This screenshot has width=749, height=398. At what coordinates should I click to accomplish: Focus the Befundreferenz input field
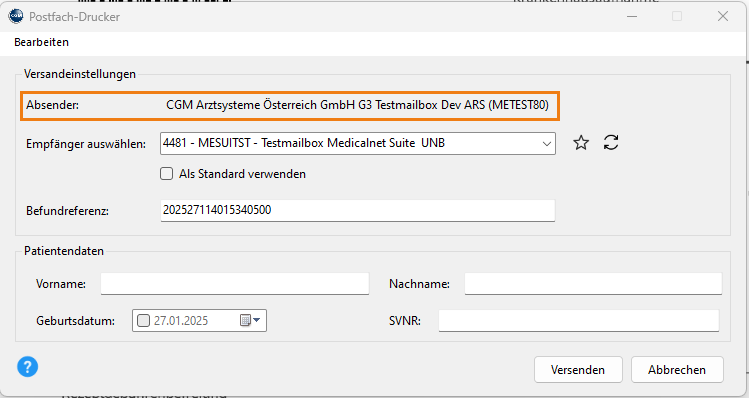[358, 210]
